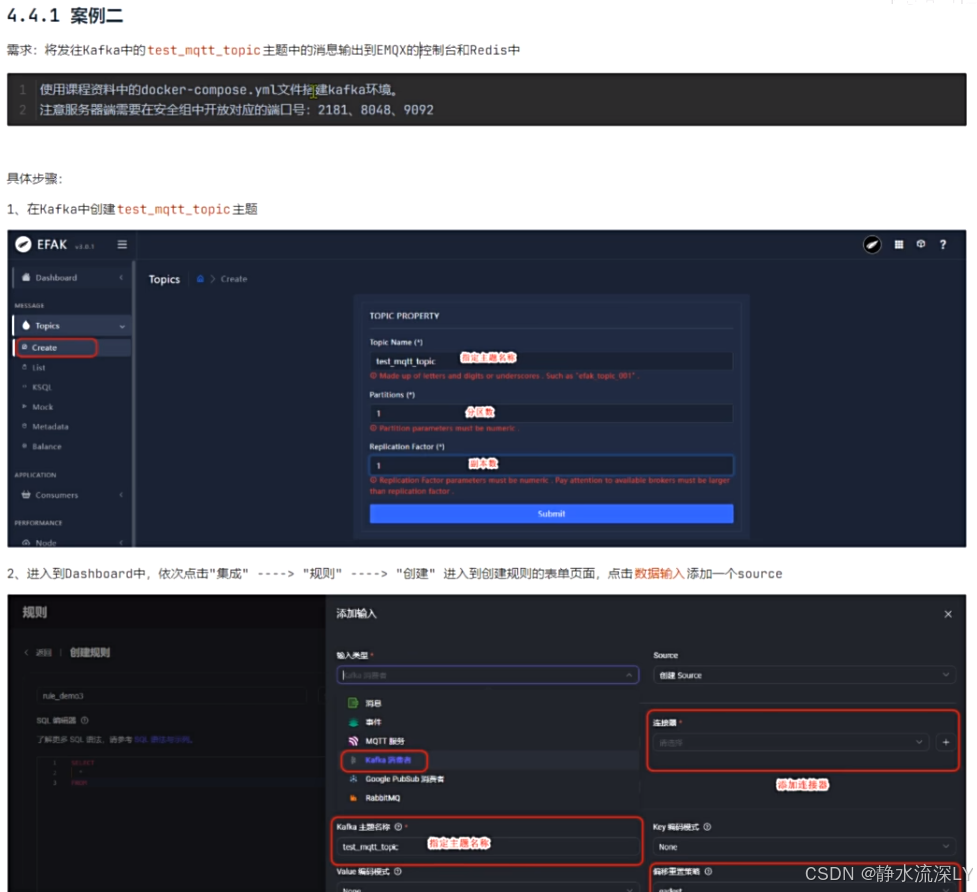Click the 4.4.1 案例二 heading
The width and height of the screenshot is (977, 892).
(x=65, y=16)
